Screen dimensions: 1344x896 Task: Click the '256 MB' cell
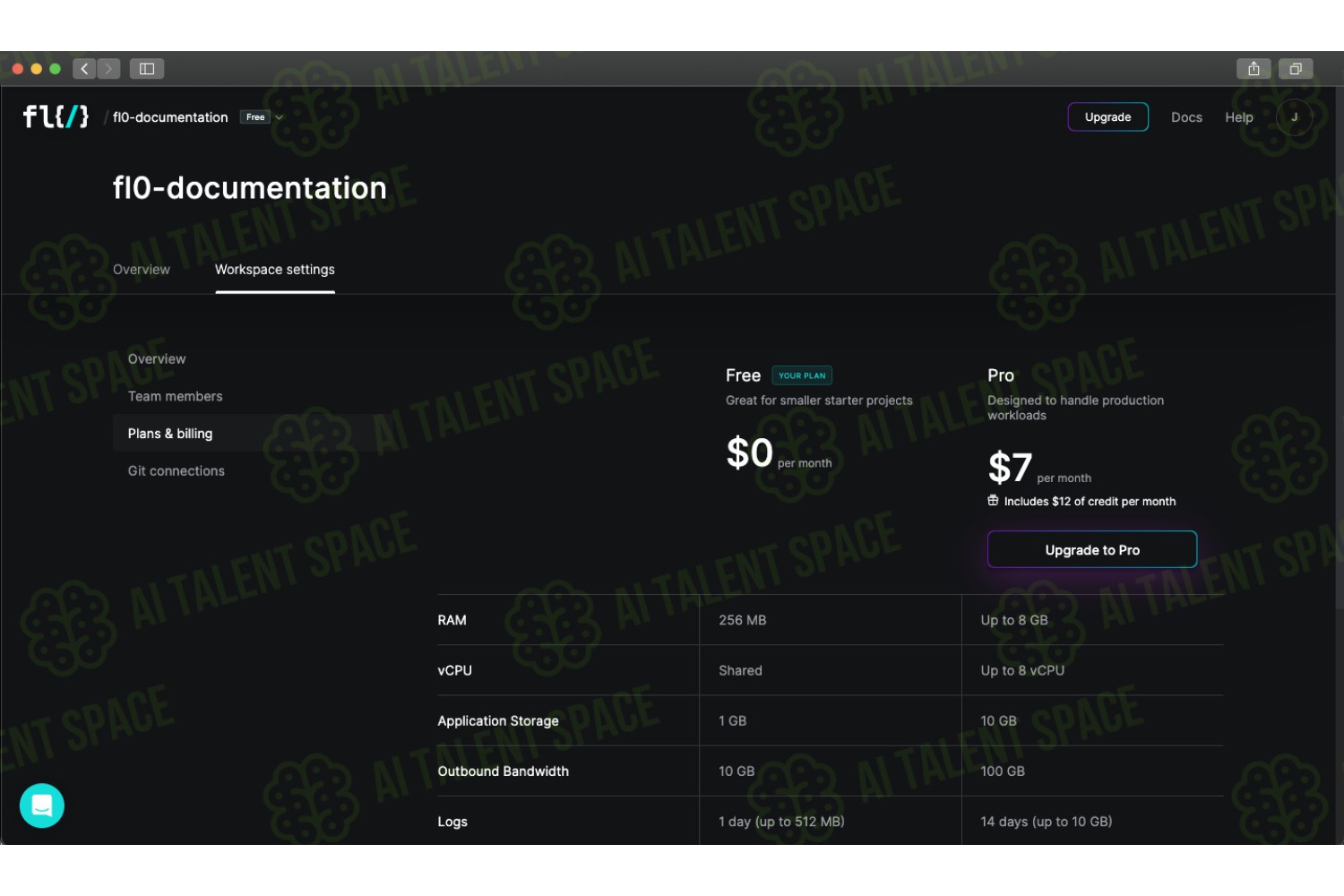[x=743, y=620]
